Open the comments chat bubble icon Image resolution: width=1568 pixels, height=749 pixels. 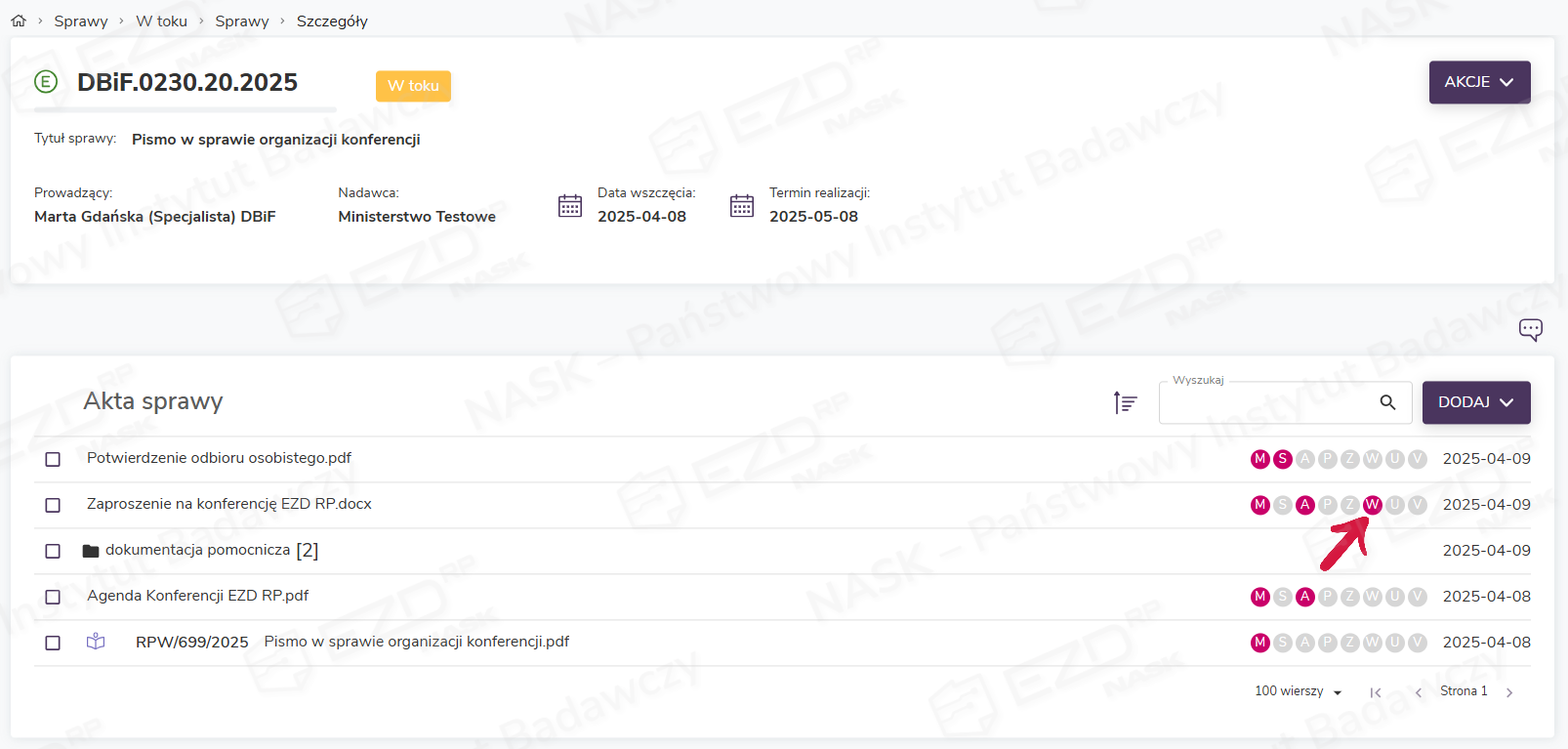coord(1530,329)
